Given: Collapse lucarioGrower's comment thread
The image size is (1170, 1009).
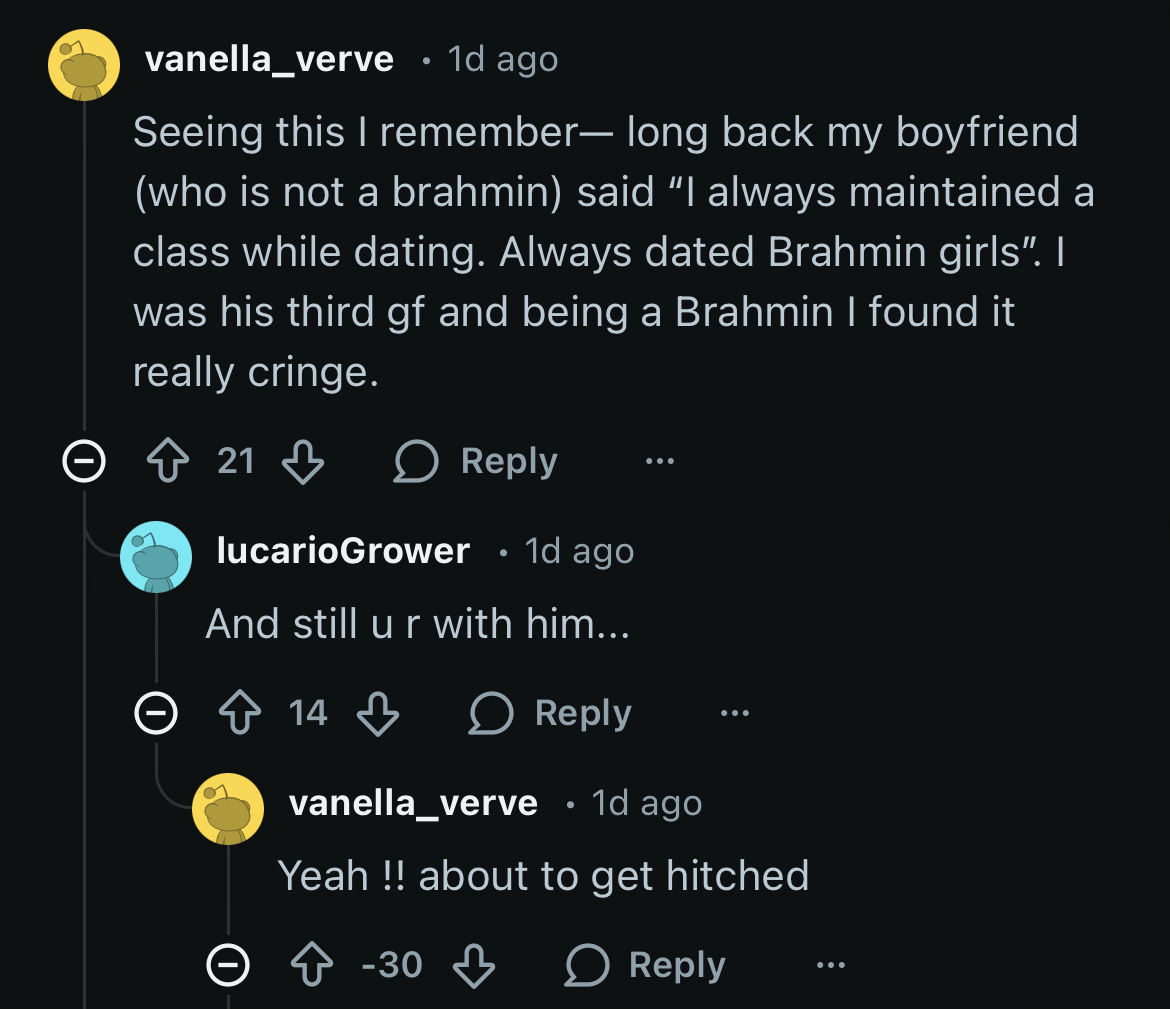Looking at the screenshot, I should [x=156, y=714].
